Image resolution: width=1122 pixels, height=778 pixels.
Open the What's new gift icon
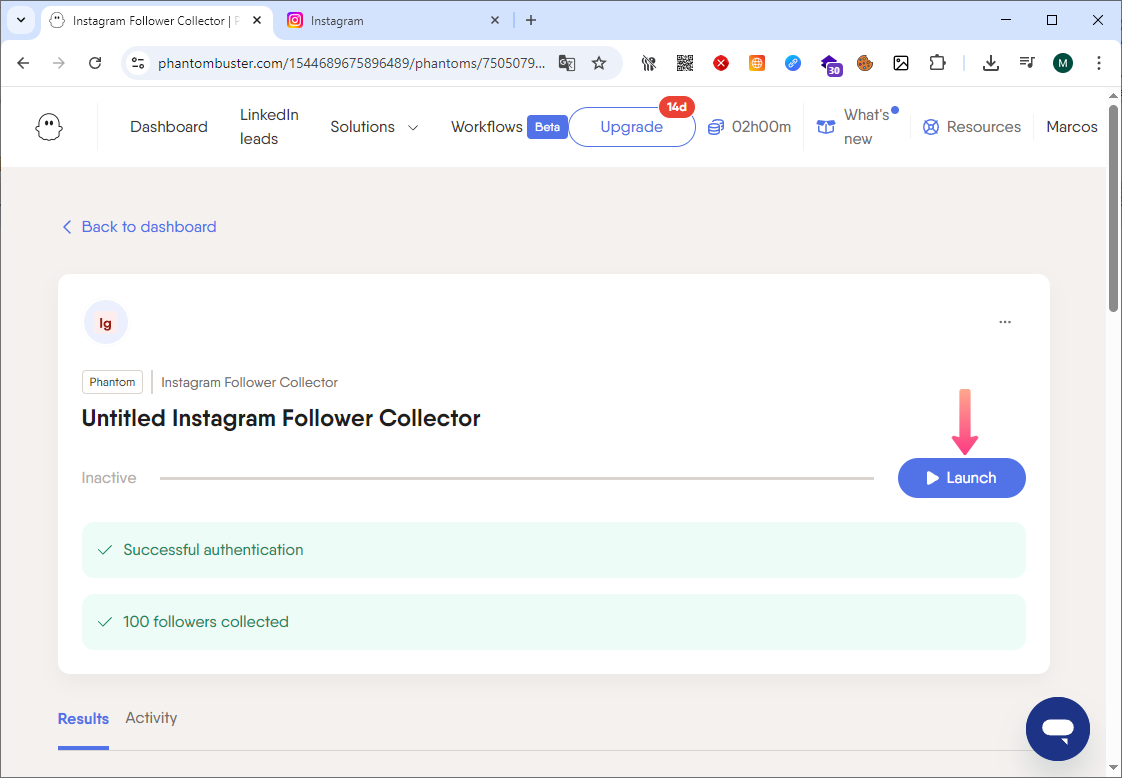coord(826,127)
